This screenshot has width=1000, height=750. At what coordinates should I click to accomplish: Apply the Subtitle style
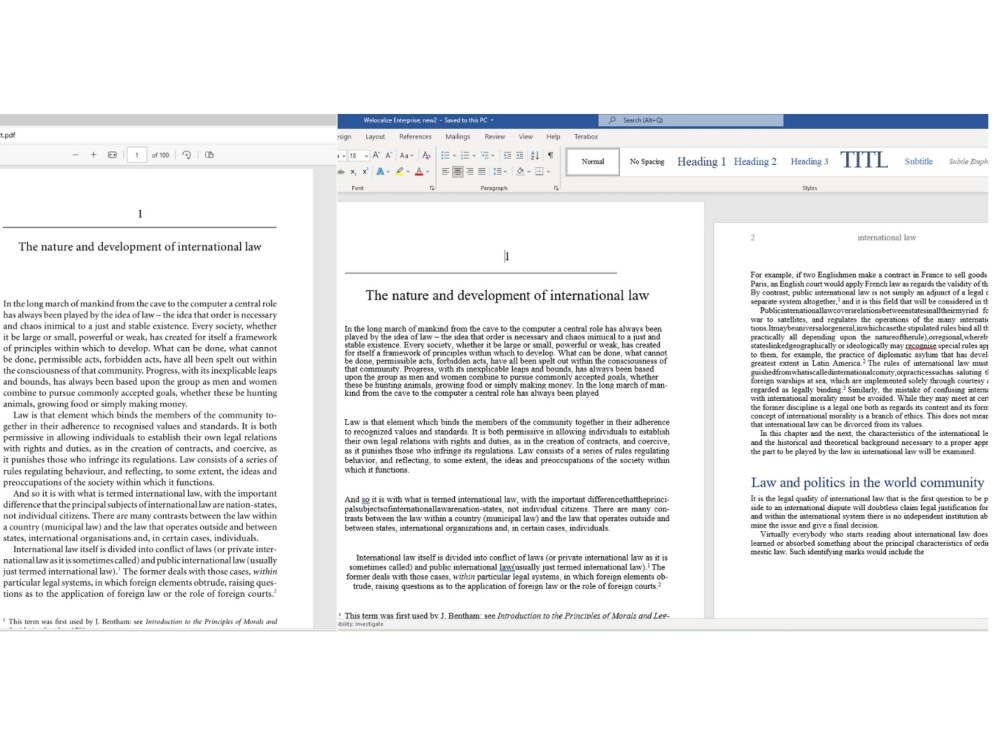pos(918,161)
